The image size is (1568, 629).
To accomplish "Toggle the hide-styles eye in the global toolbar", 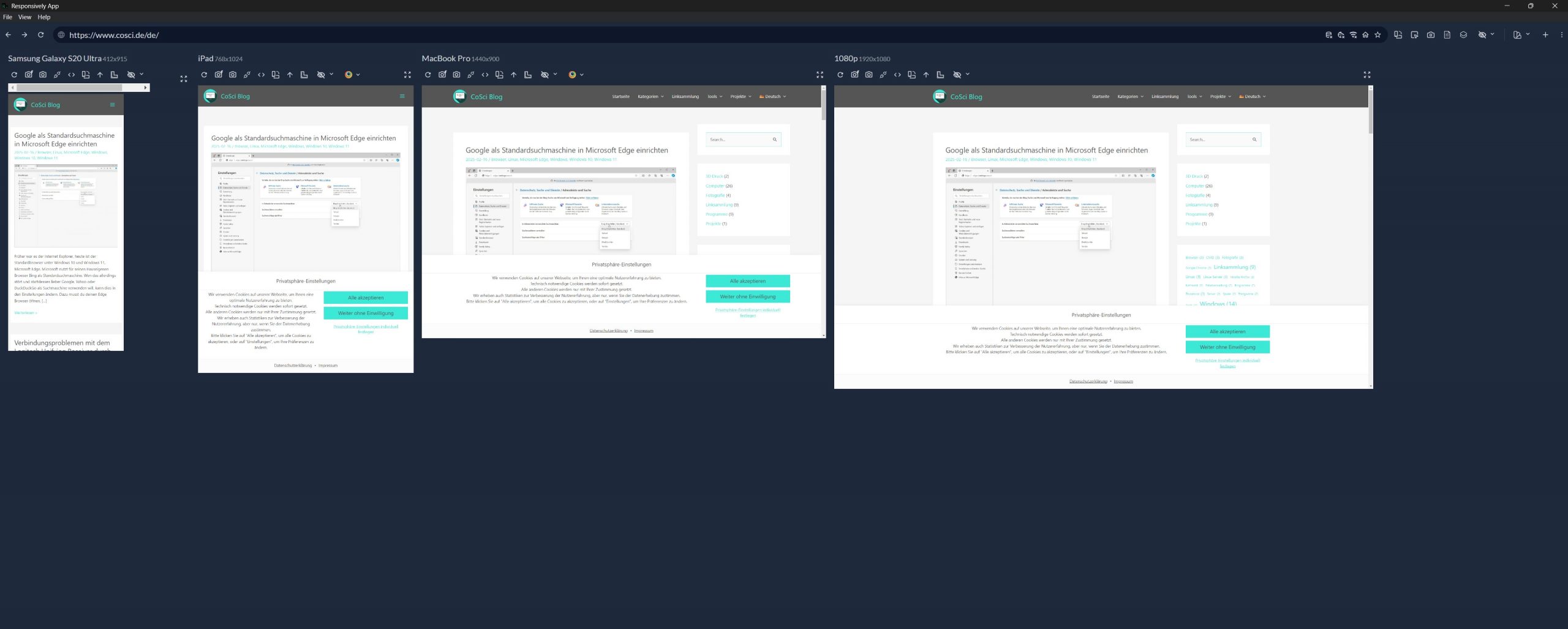I will point(1481,35).
